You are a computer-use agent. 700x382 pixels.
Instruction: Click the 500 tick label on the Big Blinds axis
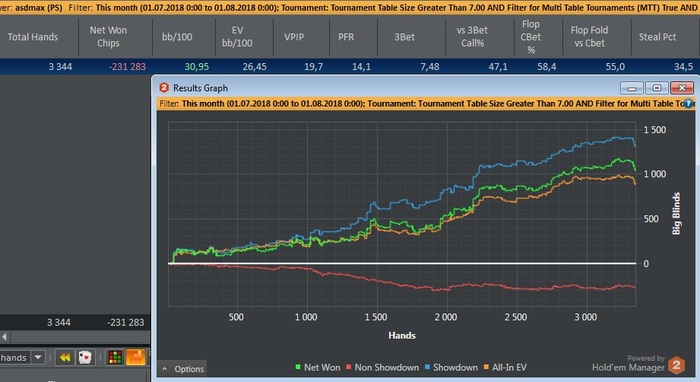tap(651, 219)
